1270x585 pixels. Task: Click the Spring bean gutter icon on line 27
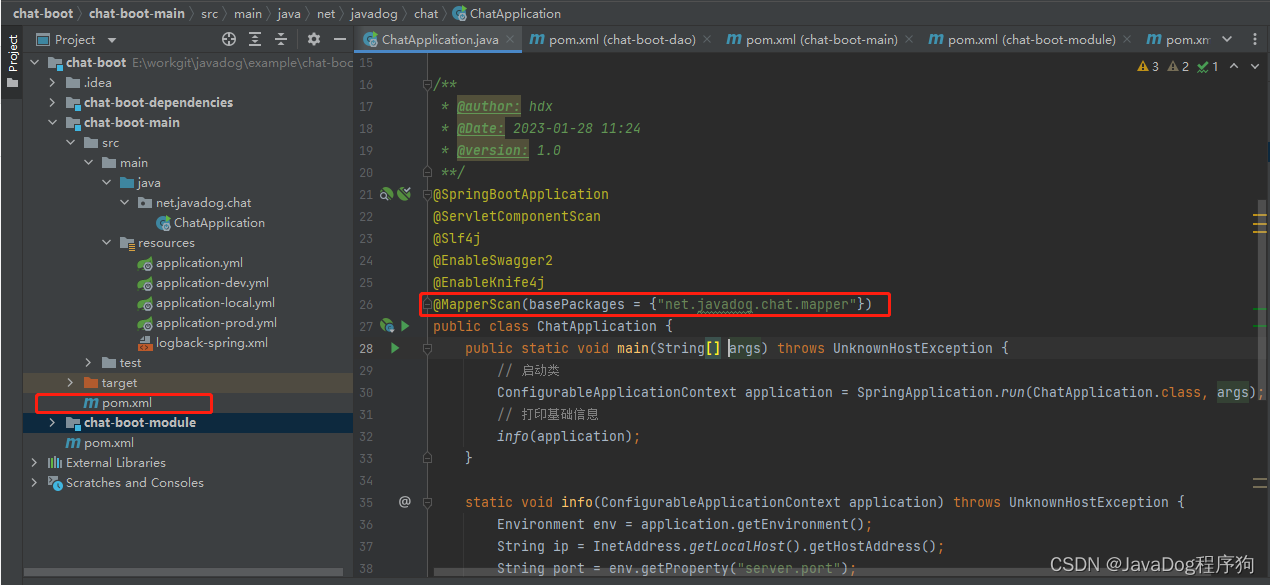(x=388, y=326)
